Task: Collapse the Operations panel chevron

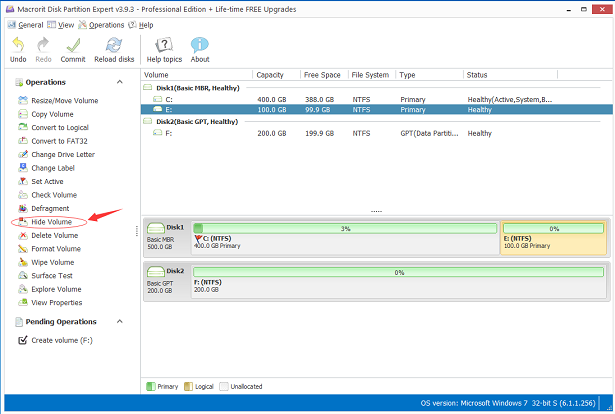Action: (x=120, y=82)
